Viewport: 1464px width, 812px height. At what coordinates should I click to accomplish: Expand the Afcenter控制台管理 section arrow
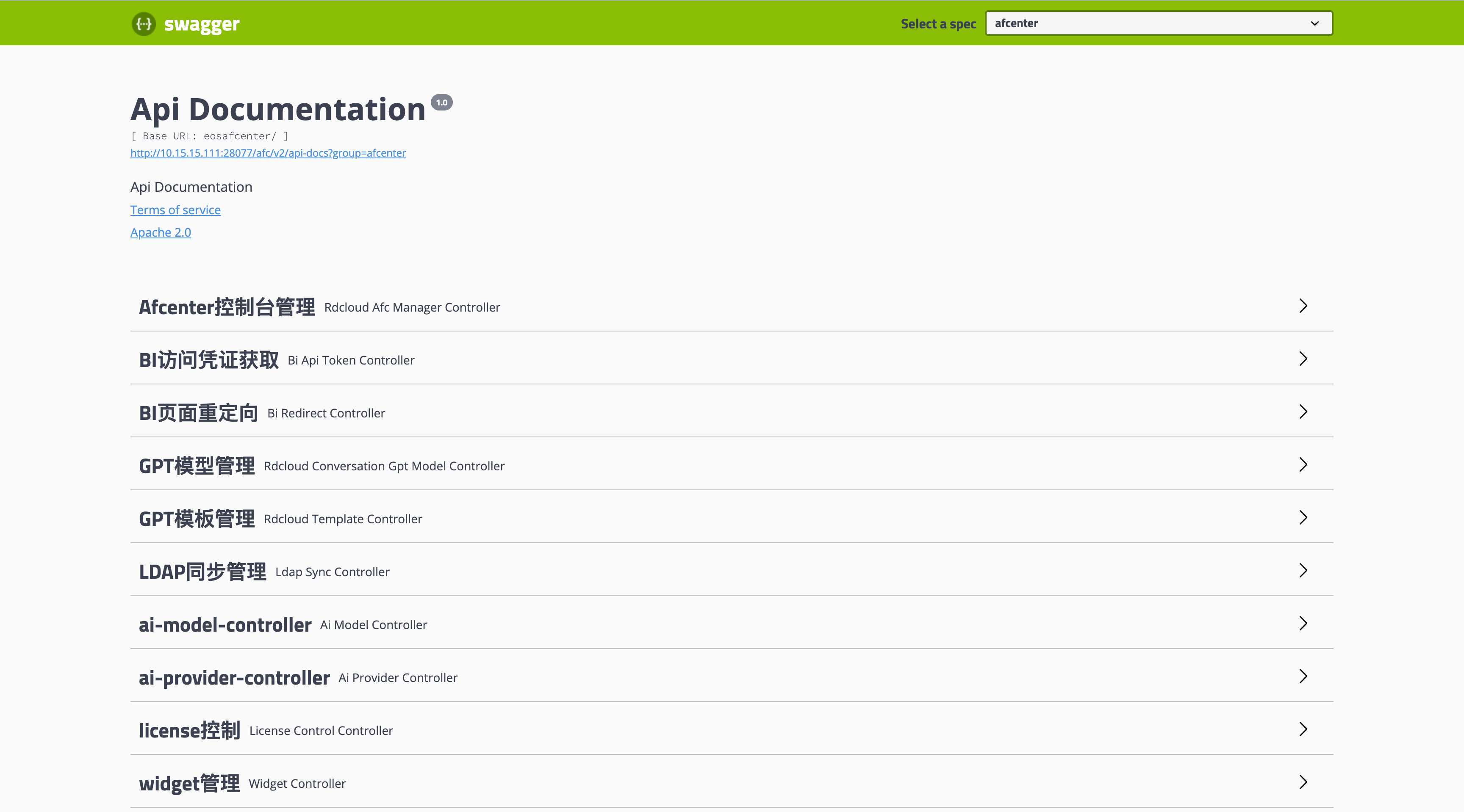click(x=1303, y=306)
